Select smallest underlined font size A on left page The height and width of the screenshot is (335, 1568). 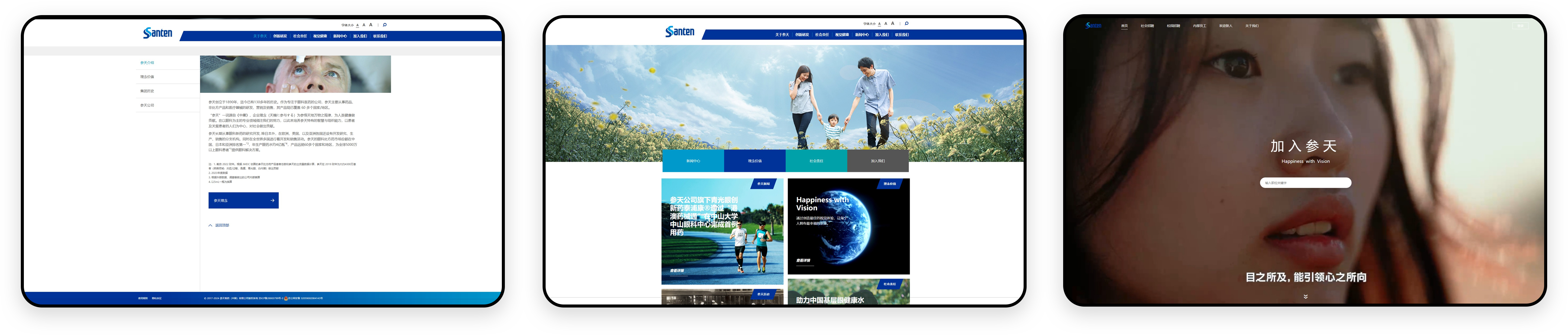pyautogui.click(x=357, y=25)
